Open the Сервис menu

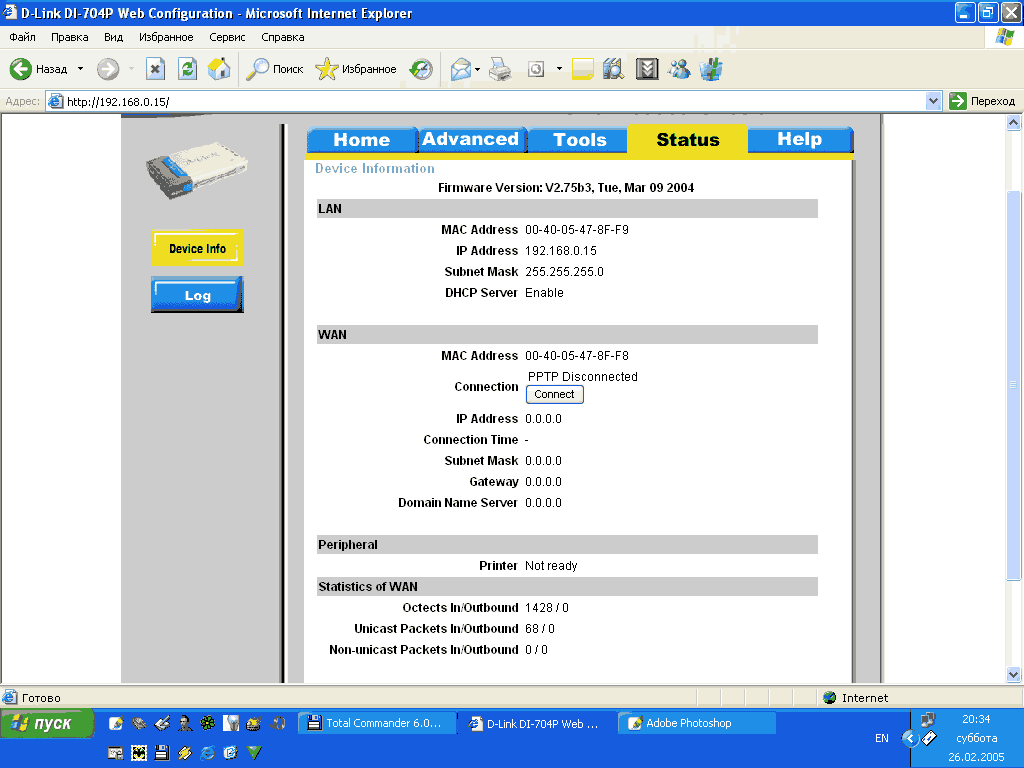[227, 37]
